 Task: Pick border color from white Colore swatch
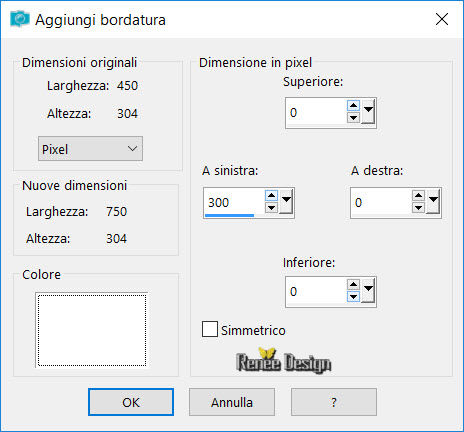[92, 330]
